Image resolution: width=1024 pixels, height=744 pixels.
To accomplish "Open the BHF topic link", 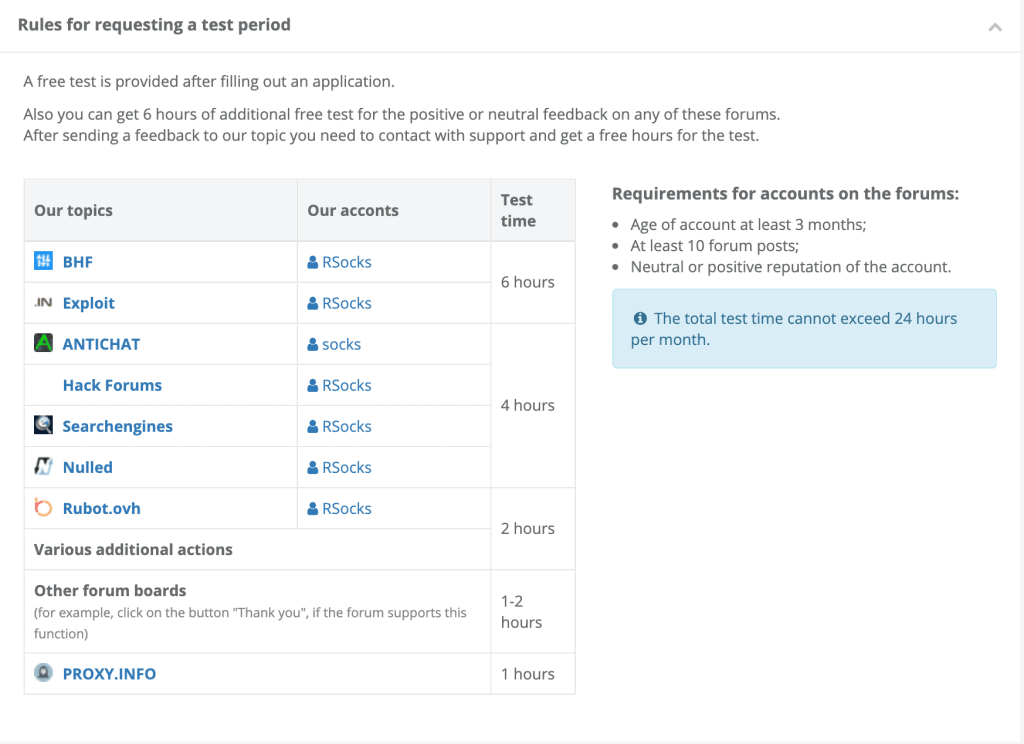I will tap(78, 262).
